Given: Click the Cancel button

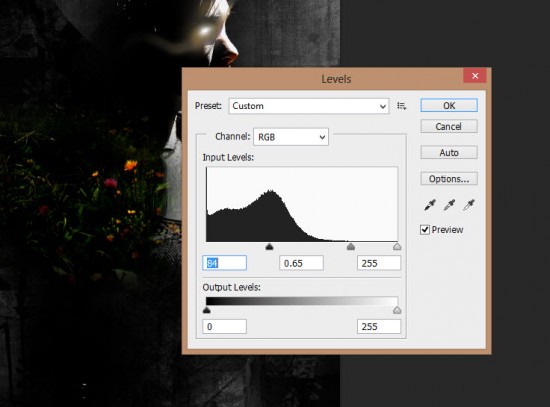Looking at the screenshot, I should [x=449, y=126].
